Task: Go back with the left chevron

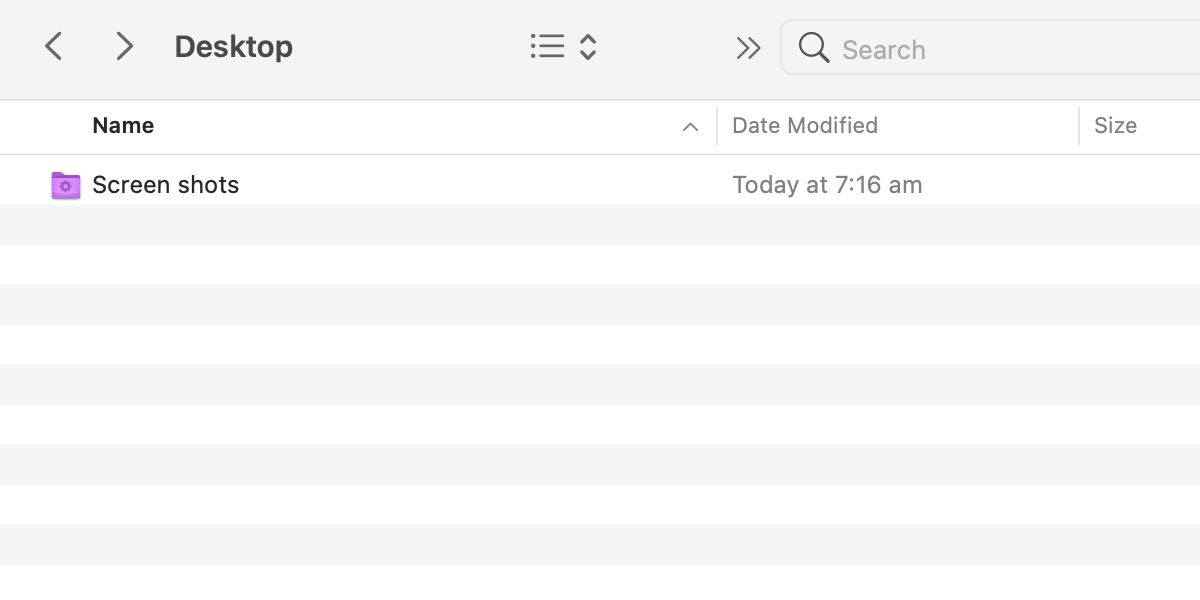Action: [54, 46]
